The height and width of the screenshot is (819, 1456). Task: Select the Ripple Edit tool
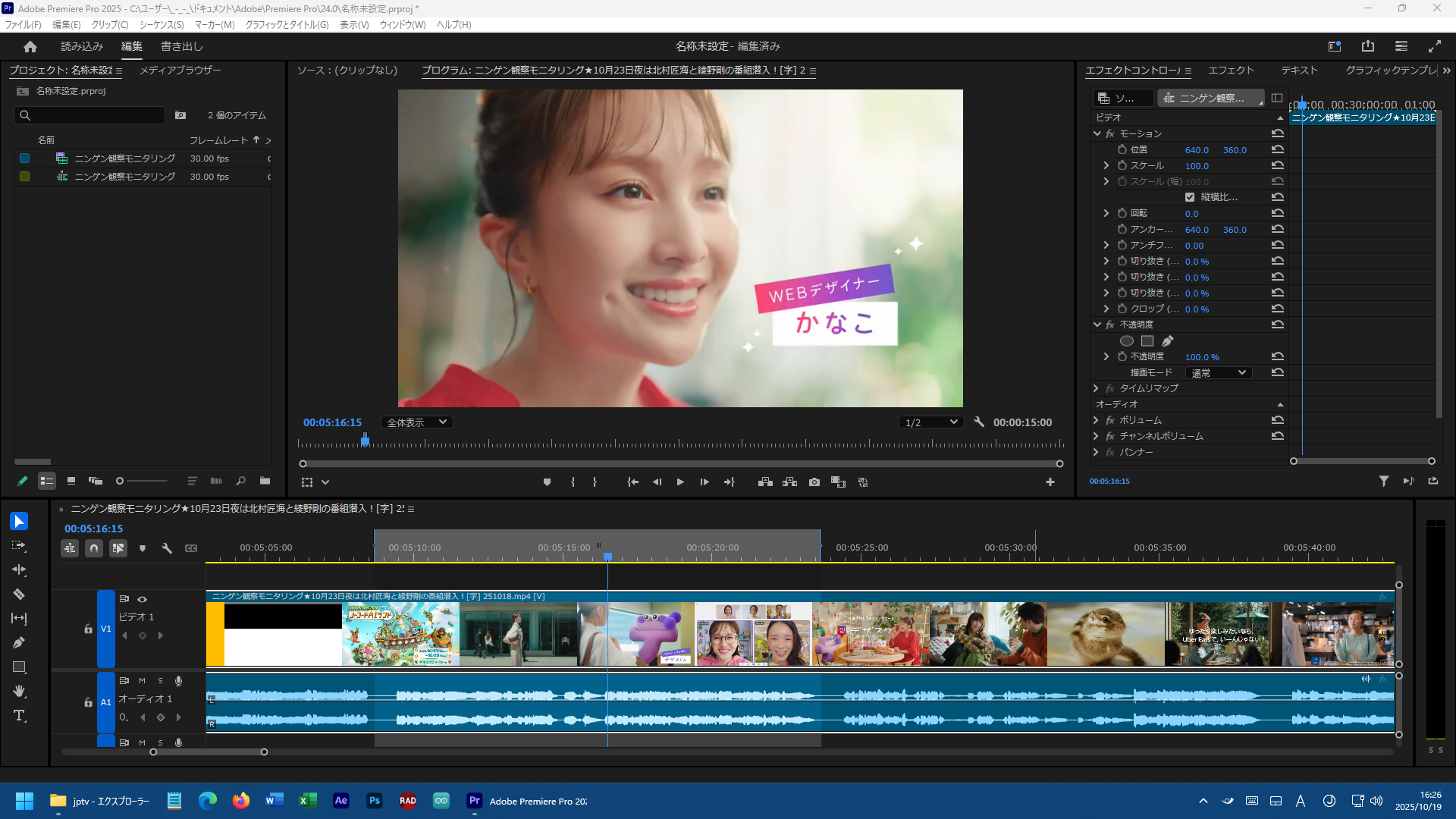tap(19, 570)
